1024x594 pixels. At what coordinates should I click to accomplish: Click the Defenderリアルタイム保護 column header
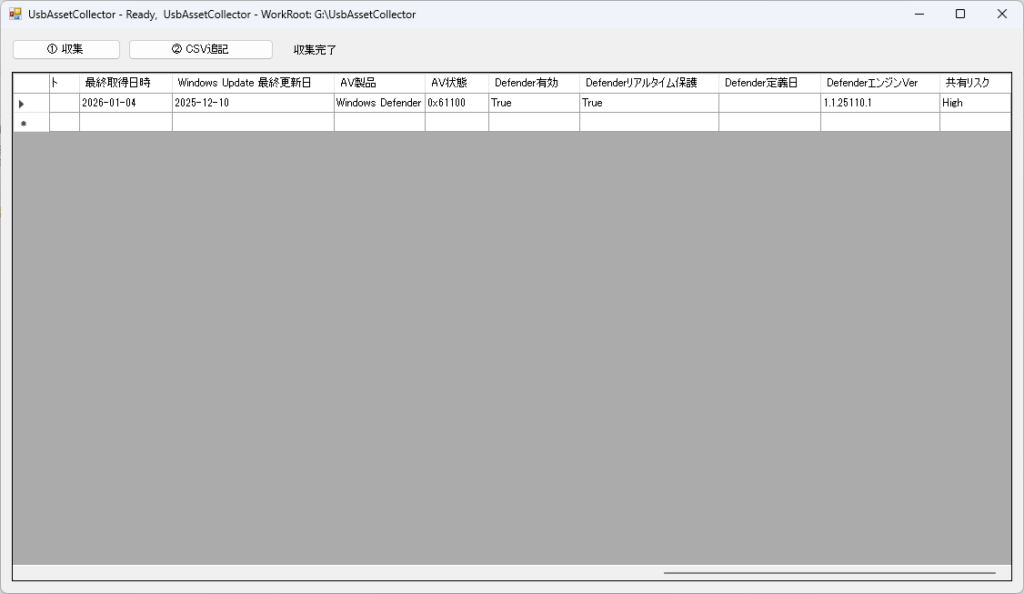[648, 83]
